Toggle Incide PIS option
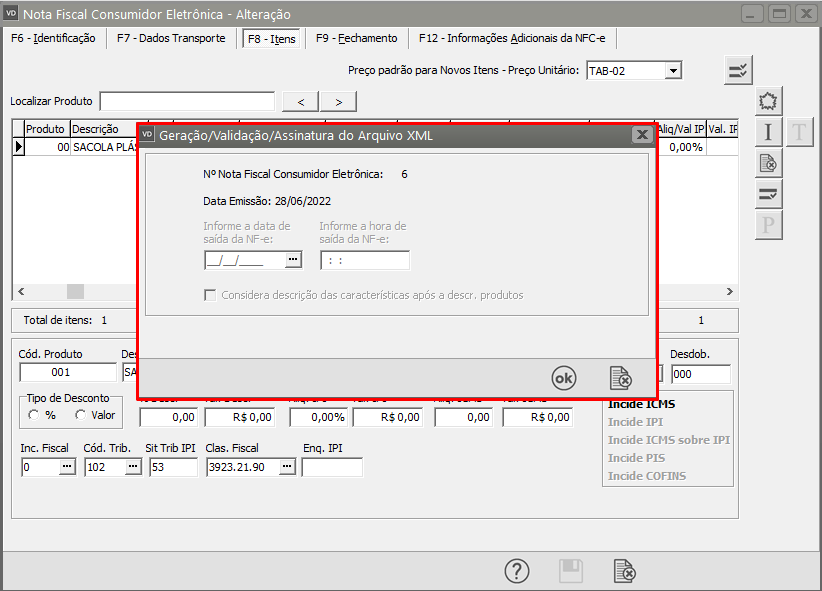This screenshot has width=822, height=591. pyautogui.click(x=636, y=458)
